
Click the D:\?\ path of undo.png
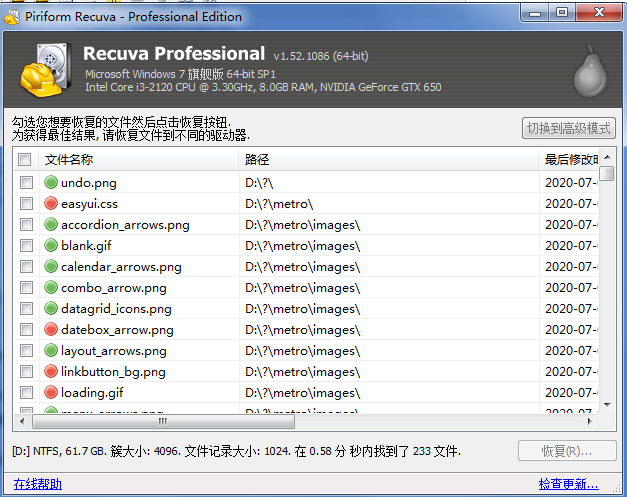pos(259,183)
